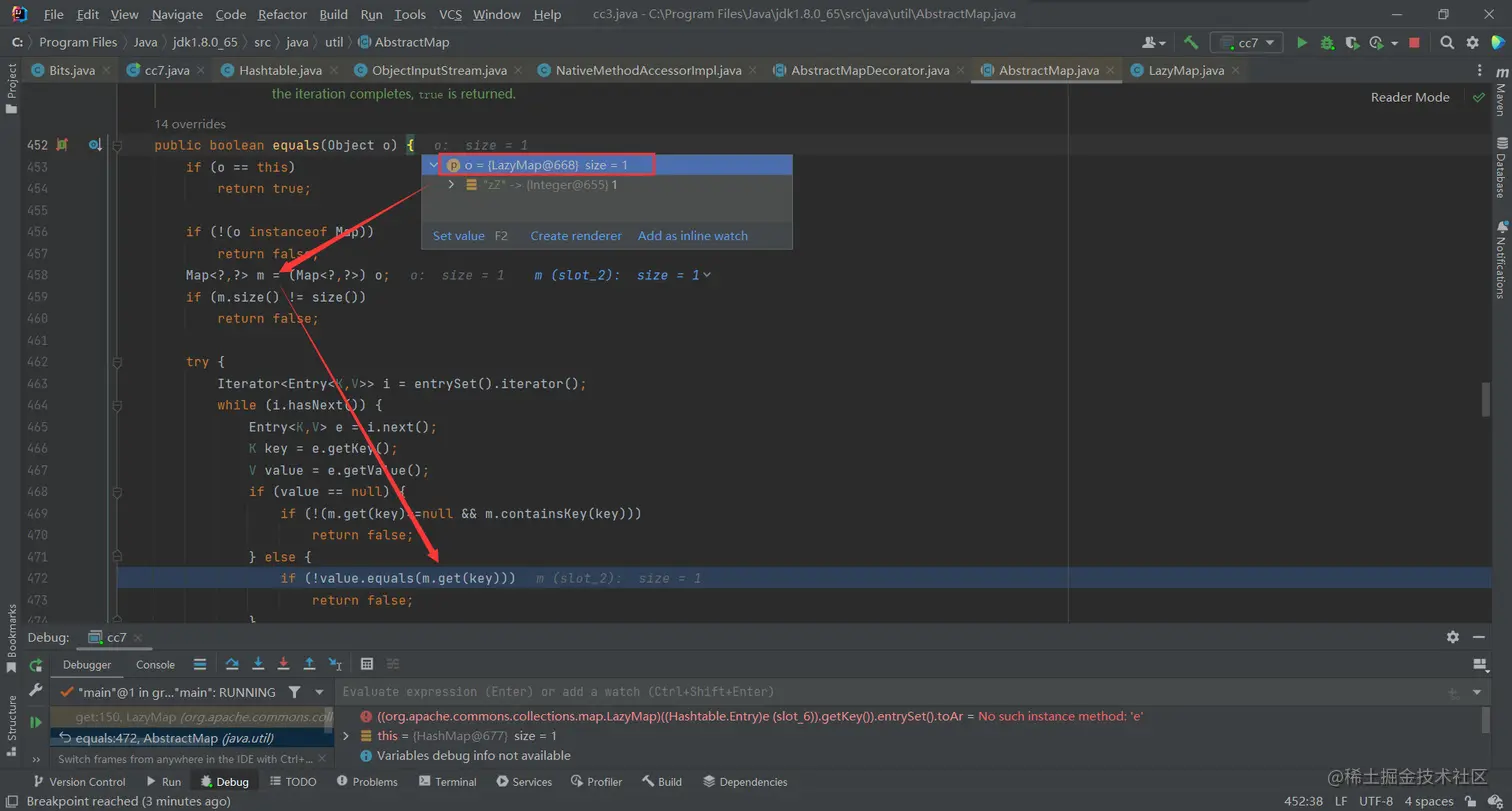Image resolution: width=1512 pixels, height=811 pixels.
Task: Run cc7 with the green play icon
Action: click(x=1302, y=43)
